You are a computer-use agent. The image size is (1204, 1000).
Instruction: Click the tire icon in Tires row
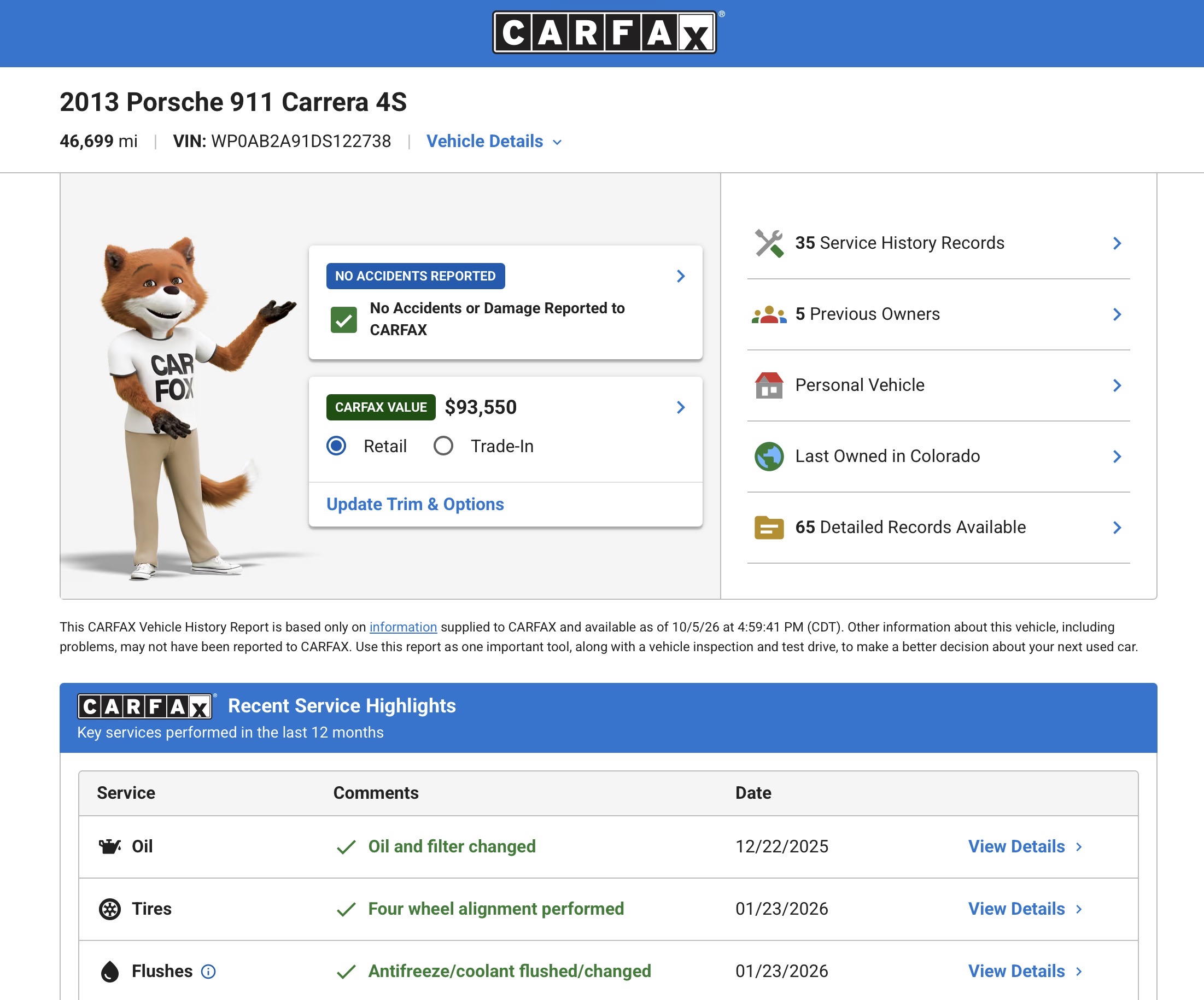[x=109, y=909]
